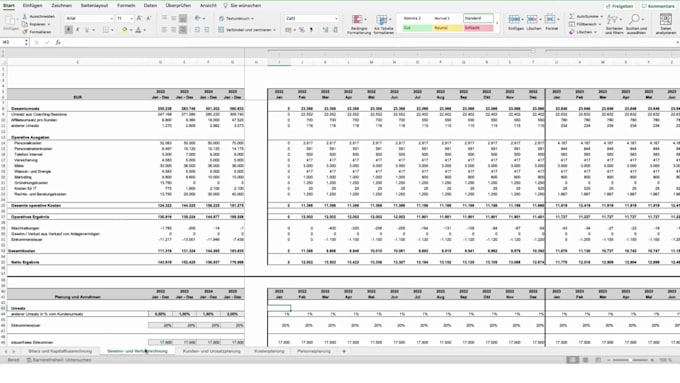The height and width of the screenshot is (383, 680).
Task: Align text to the bottom
Action: tap(183, 19)
